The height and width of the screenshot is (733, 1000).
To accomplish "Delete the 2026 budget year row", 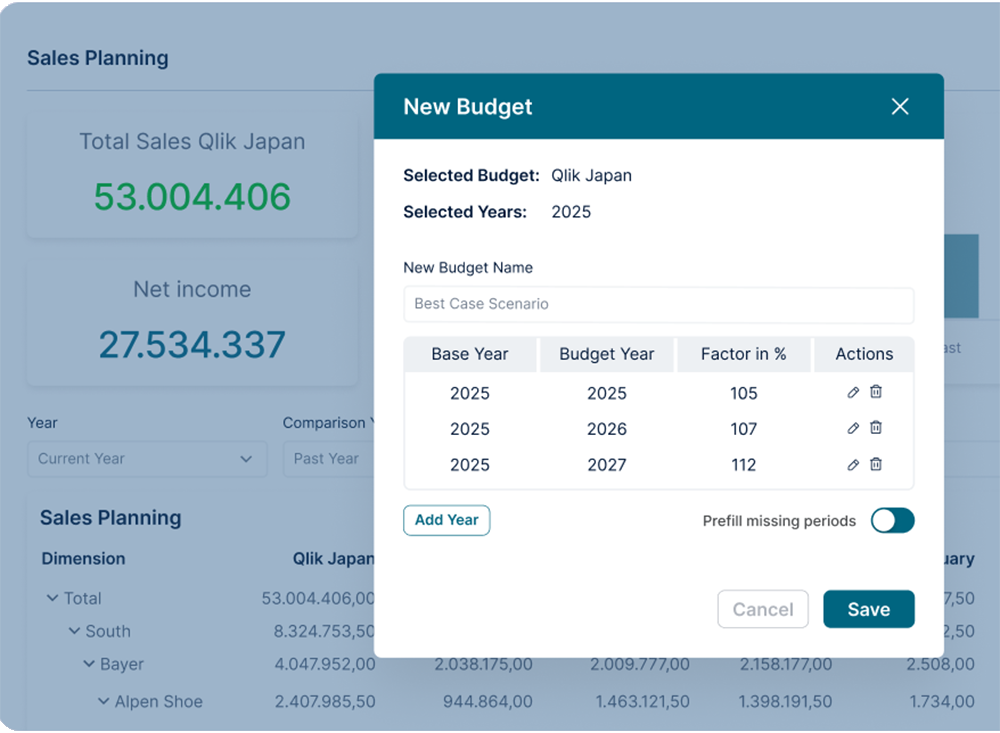I will (x=876, y=427).
